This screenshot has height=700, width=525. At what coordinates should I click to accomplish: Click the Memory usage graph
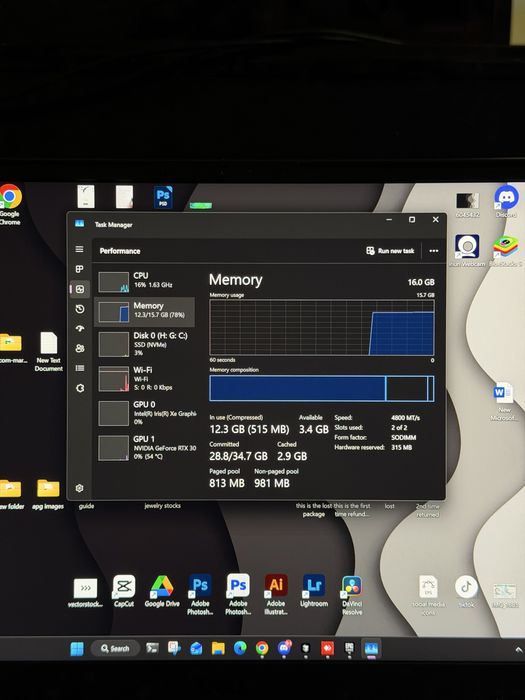321,327
